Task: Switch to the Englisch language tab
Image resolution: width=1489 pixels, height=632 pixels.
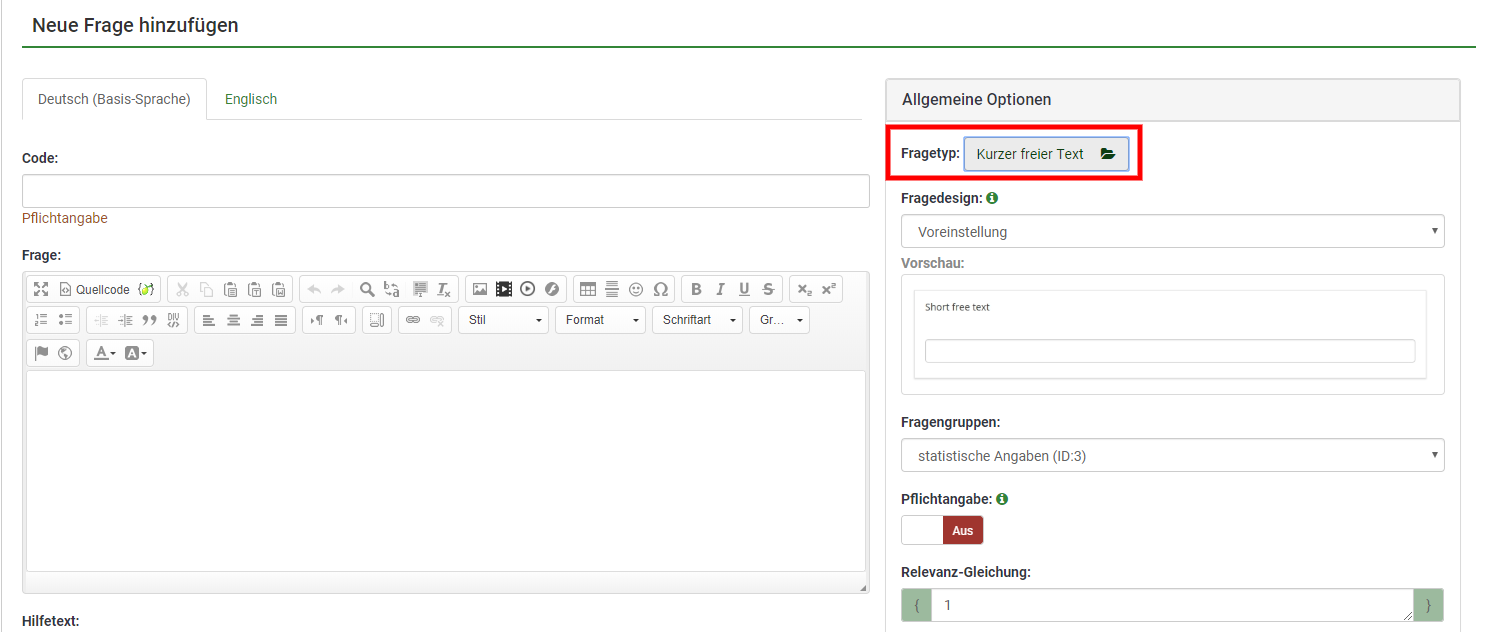Action: click(x=251, y=99)
